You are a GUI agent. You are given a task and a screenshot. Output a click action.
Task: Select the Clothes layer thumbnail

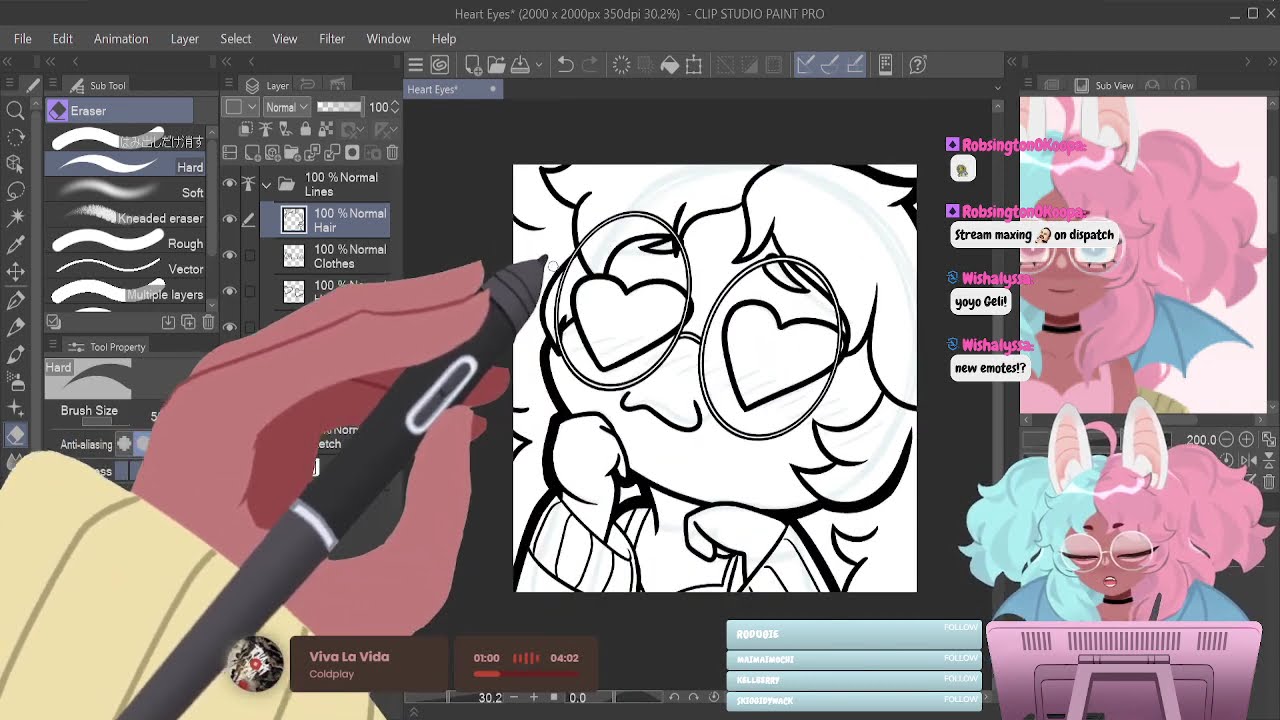(x=294, y=256)
